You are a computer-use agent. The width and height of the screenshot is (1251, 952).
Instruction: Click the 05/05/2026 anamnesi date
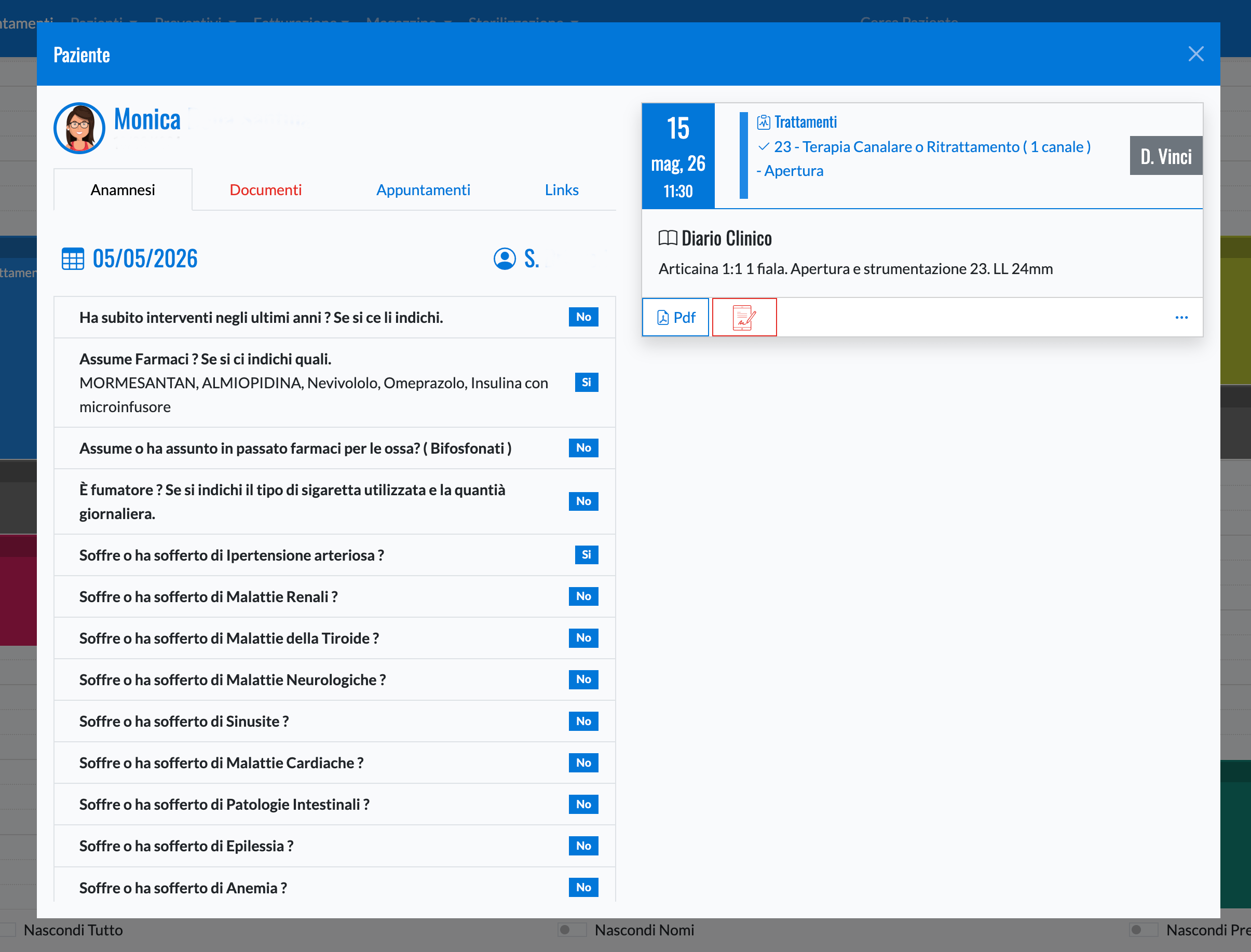(145, 259)
